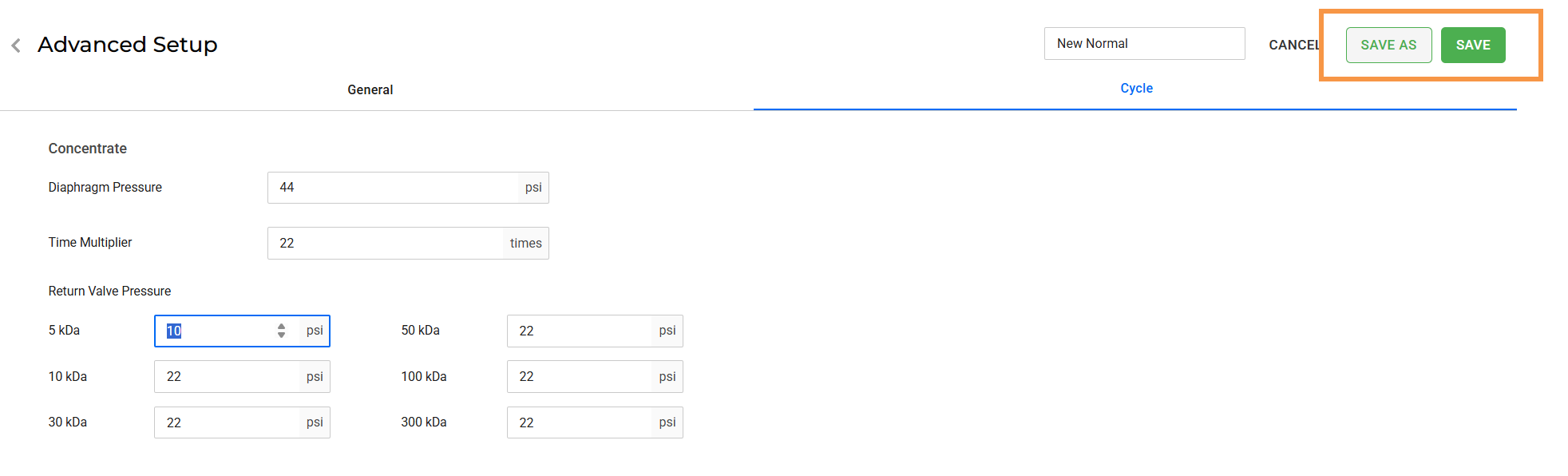Click the psi unit beside Diaphragm Pressure

click(x=533, y=188)
